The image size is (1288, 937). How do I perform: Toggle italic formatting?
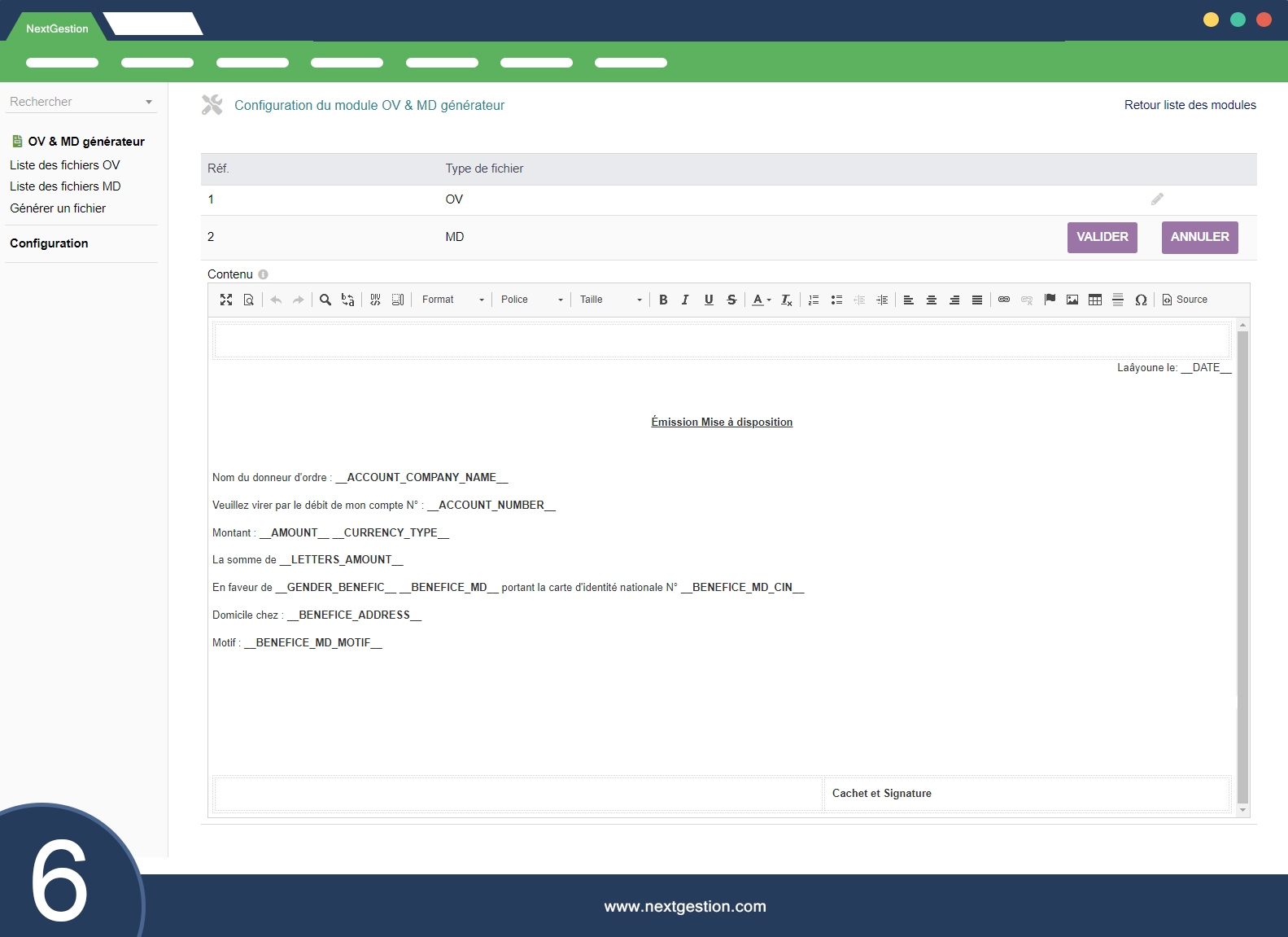(685, 300)
